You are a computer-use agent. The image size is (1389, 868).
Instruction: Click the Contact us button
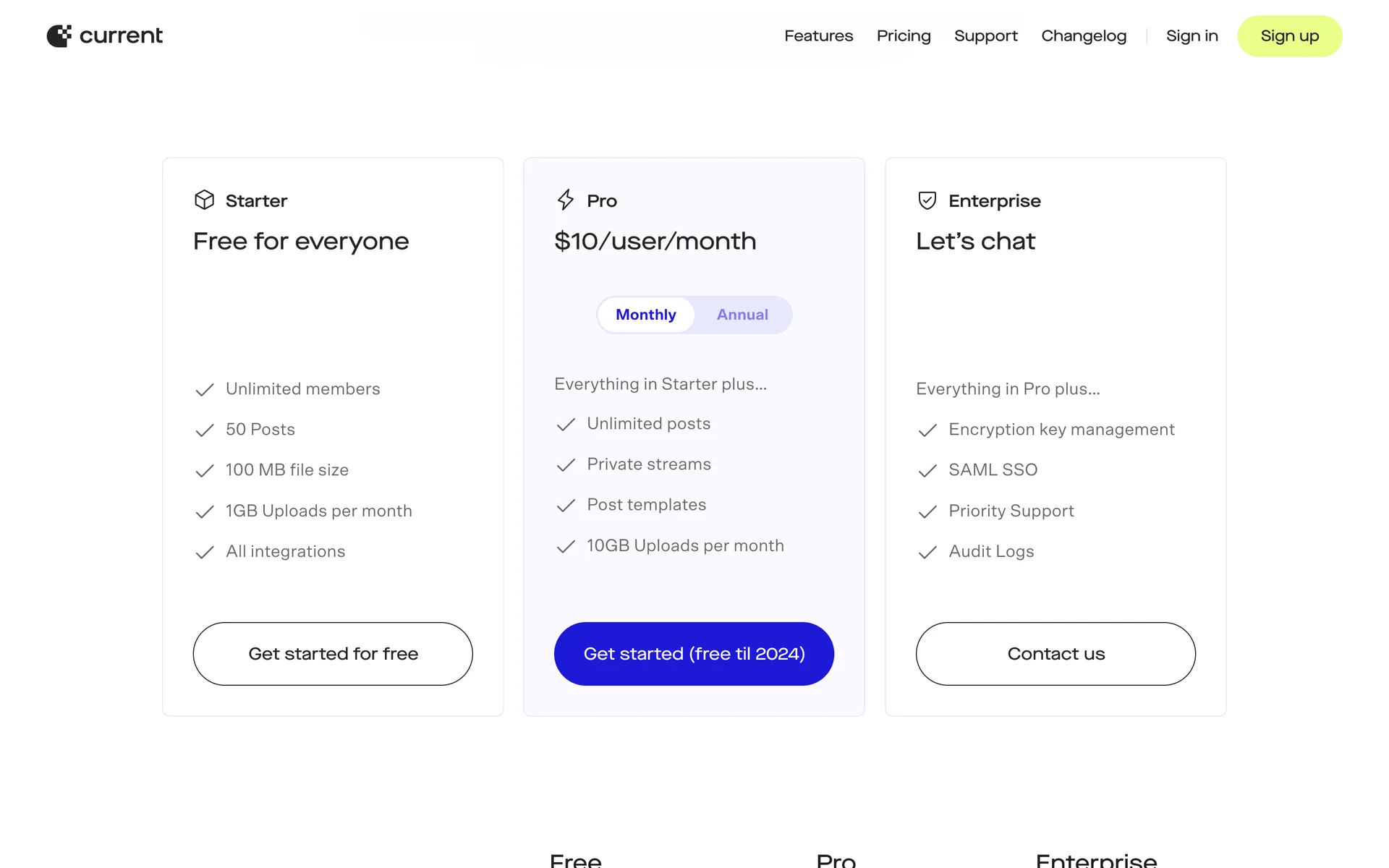(1055, 654)
